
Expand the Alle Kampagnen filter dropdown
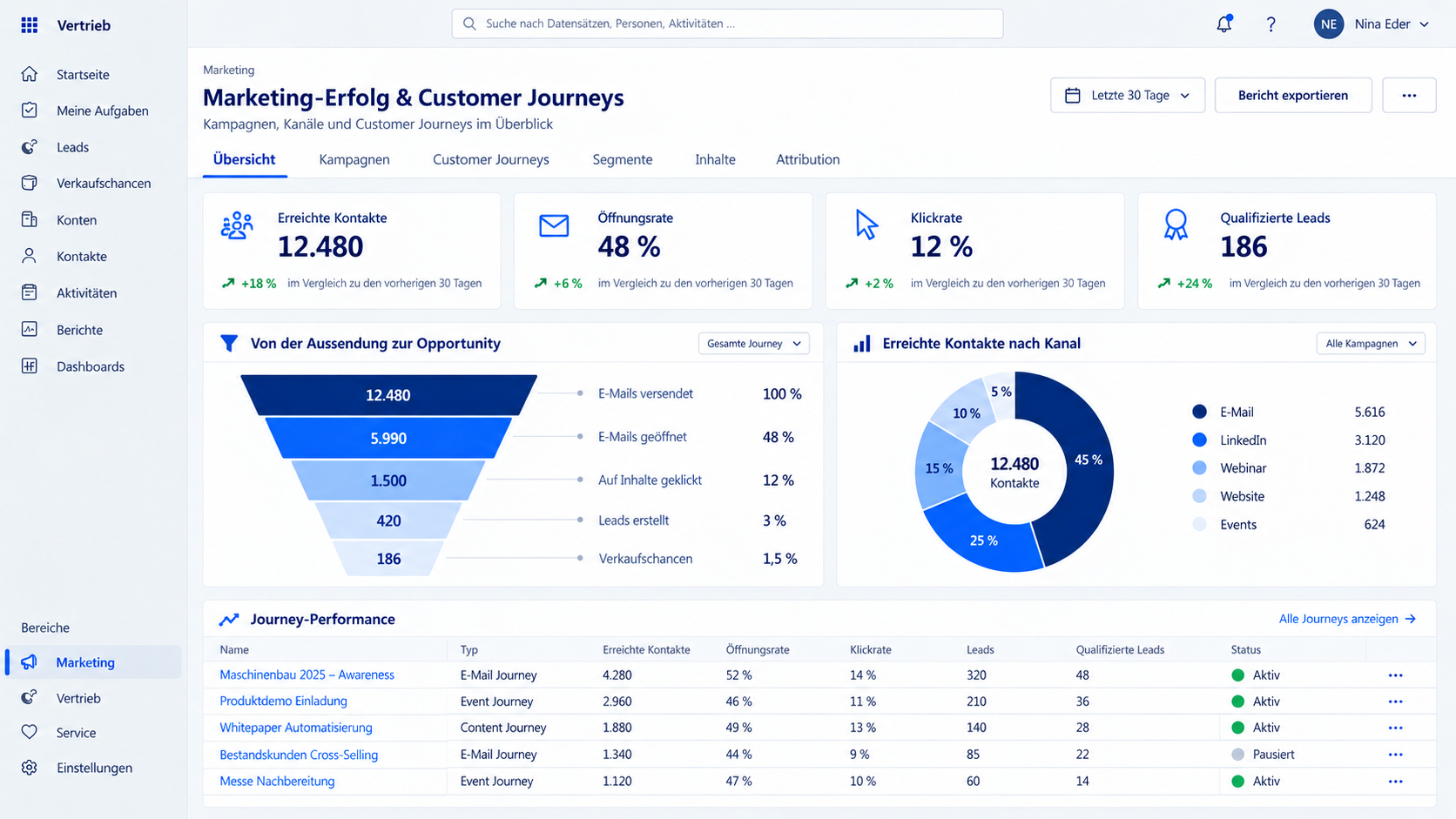click(1371, 344)
